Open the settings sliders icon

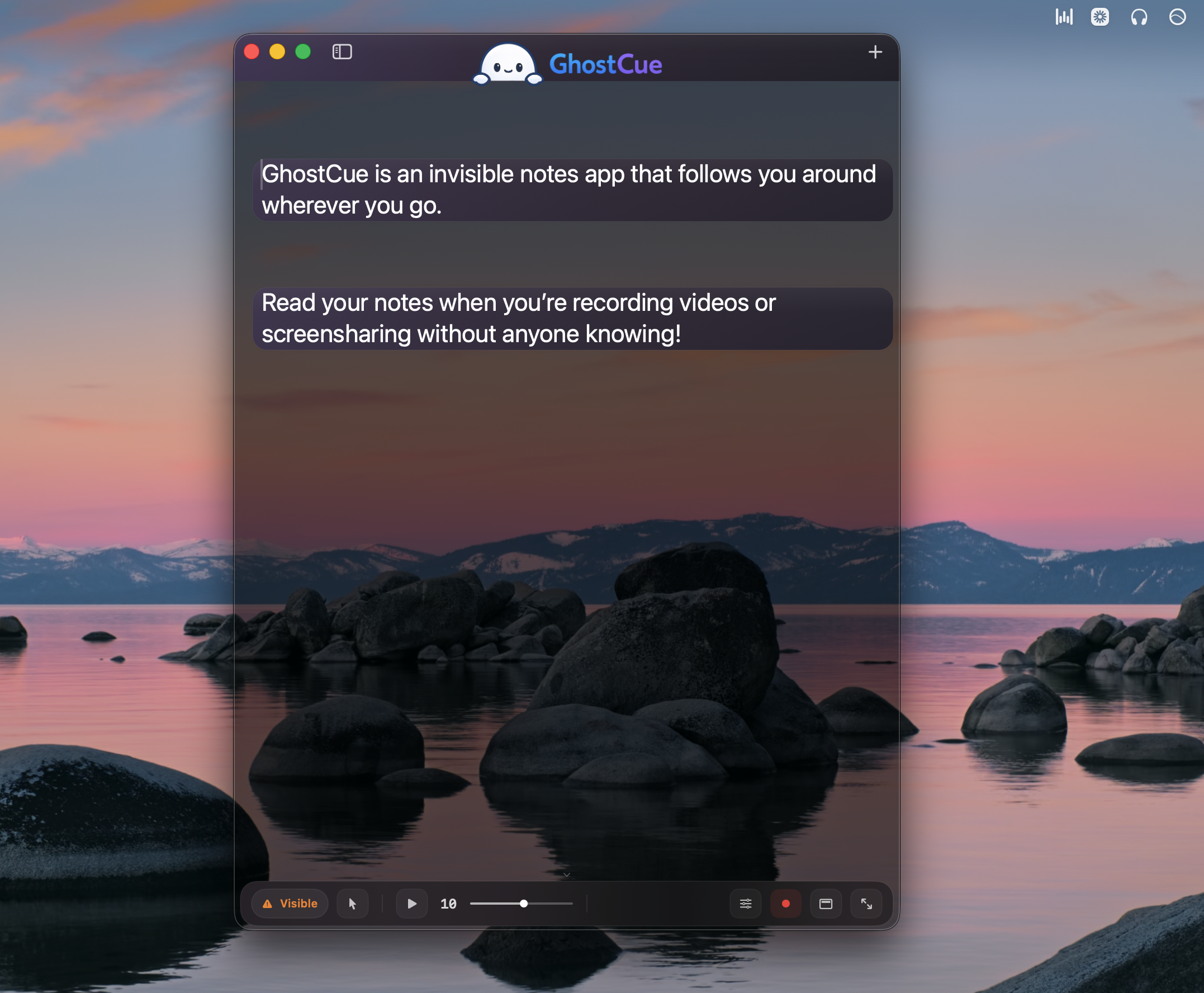click(746, 903)
